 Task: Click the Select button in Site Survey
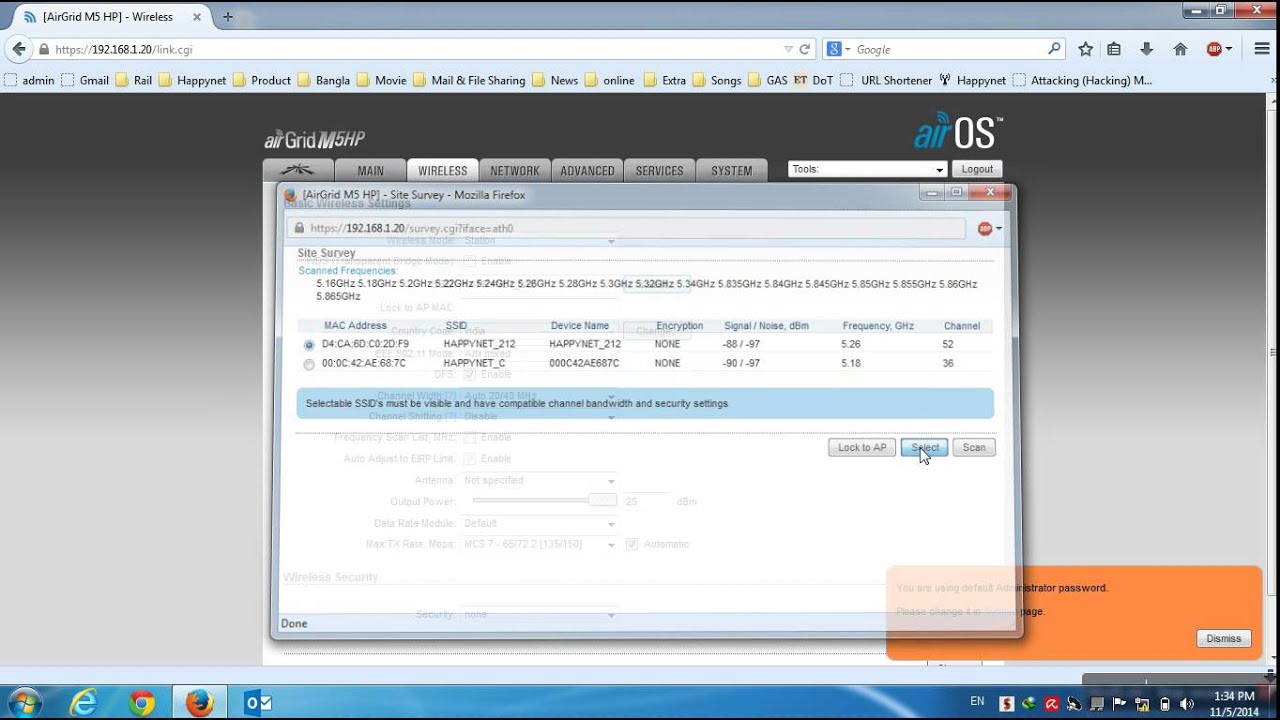[x=925, y=448]
